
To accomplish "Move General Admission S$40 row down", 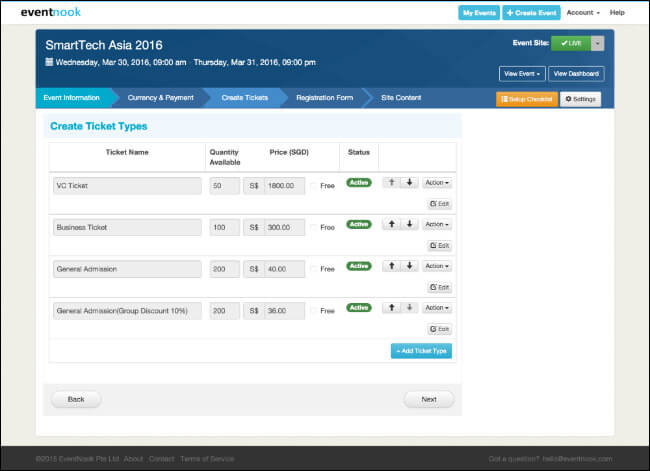I will pyautogui.click(x=410, y=266).
